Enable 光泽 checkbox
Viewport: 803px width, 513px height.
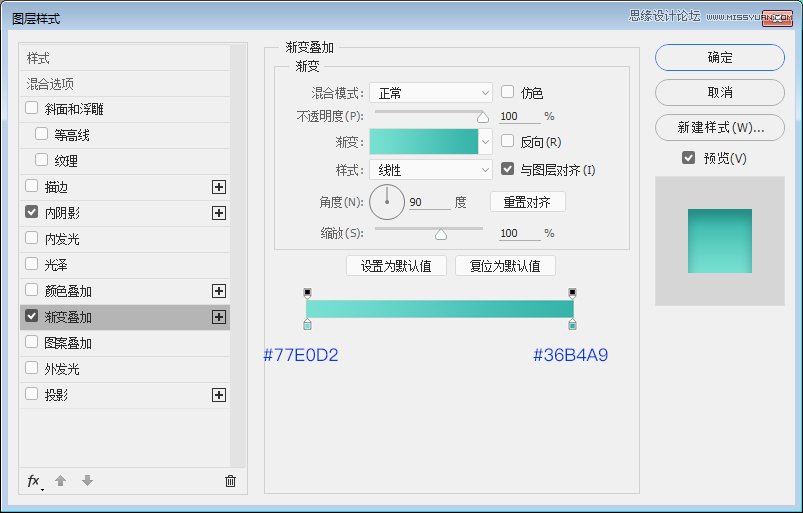click(x=31, y=264)
